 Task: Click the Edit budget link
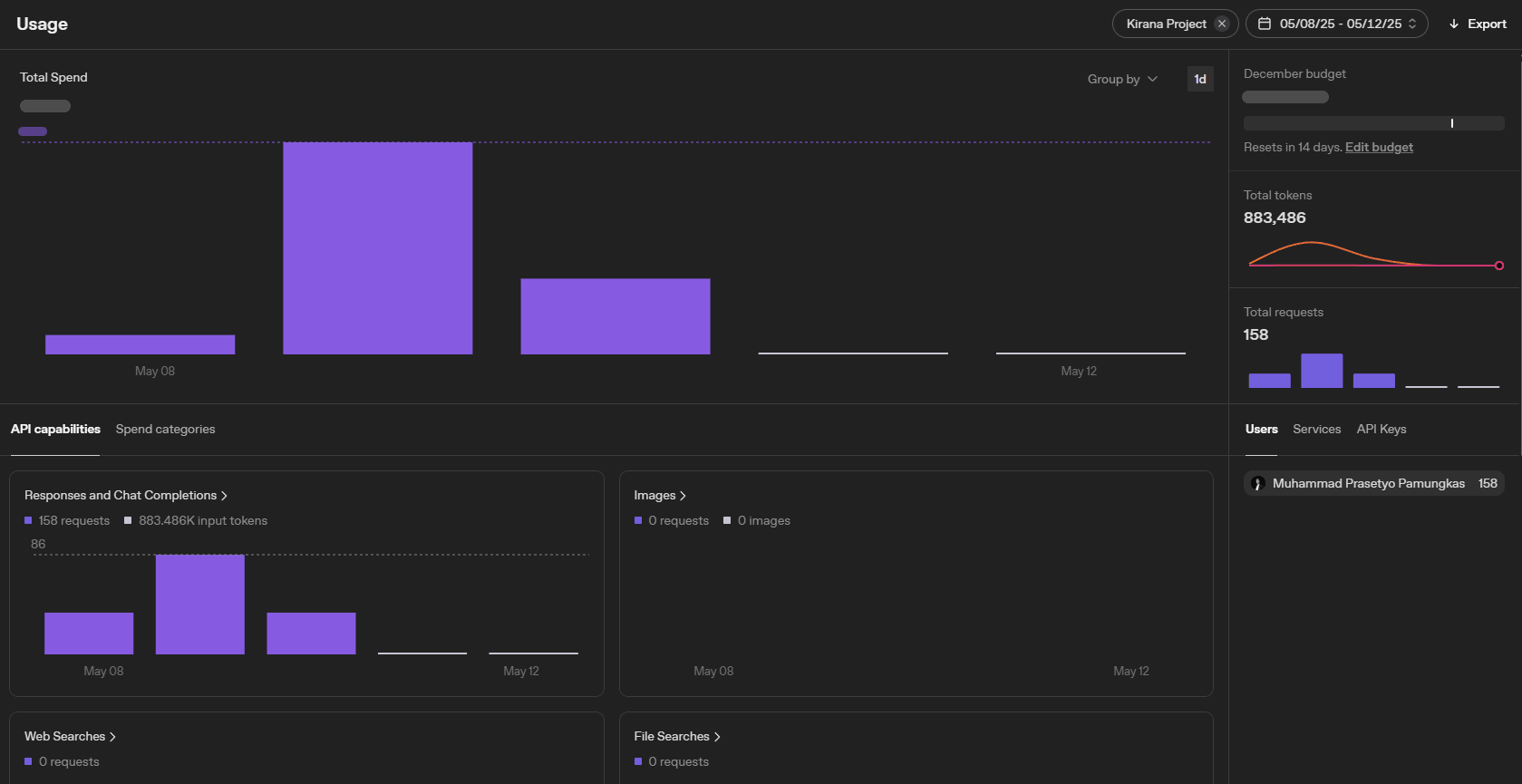click(x=1379, y=147)
